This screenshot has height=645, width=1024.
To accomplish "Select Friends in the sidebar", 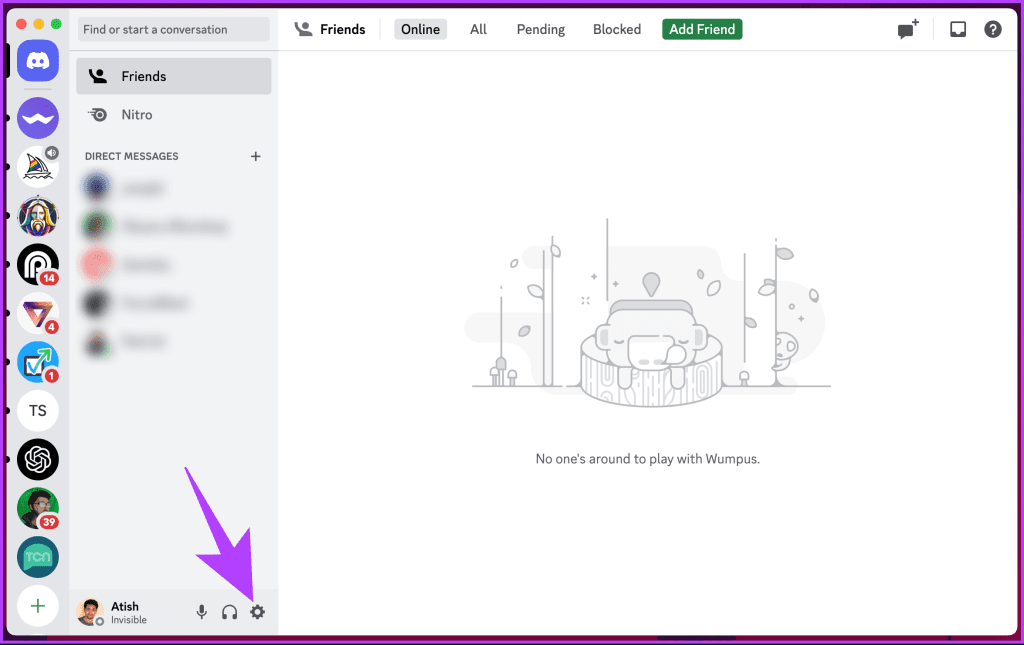I will click(143, 75).
